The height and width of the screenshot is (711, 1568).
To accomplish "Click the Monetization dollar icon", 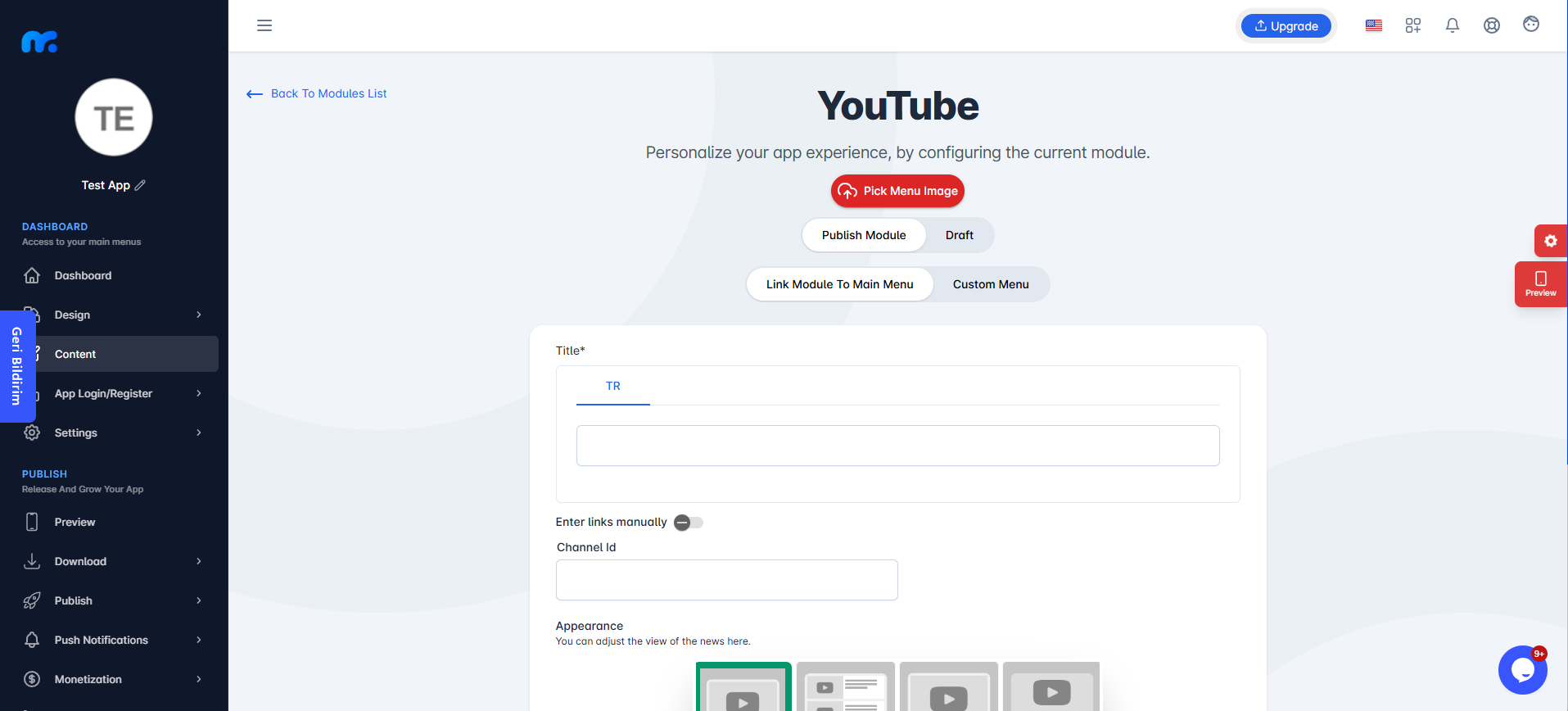I will (32, 679).
